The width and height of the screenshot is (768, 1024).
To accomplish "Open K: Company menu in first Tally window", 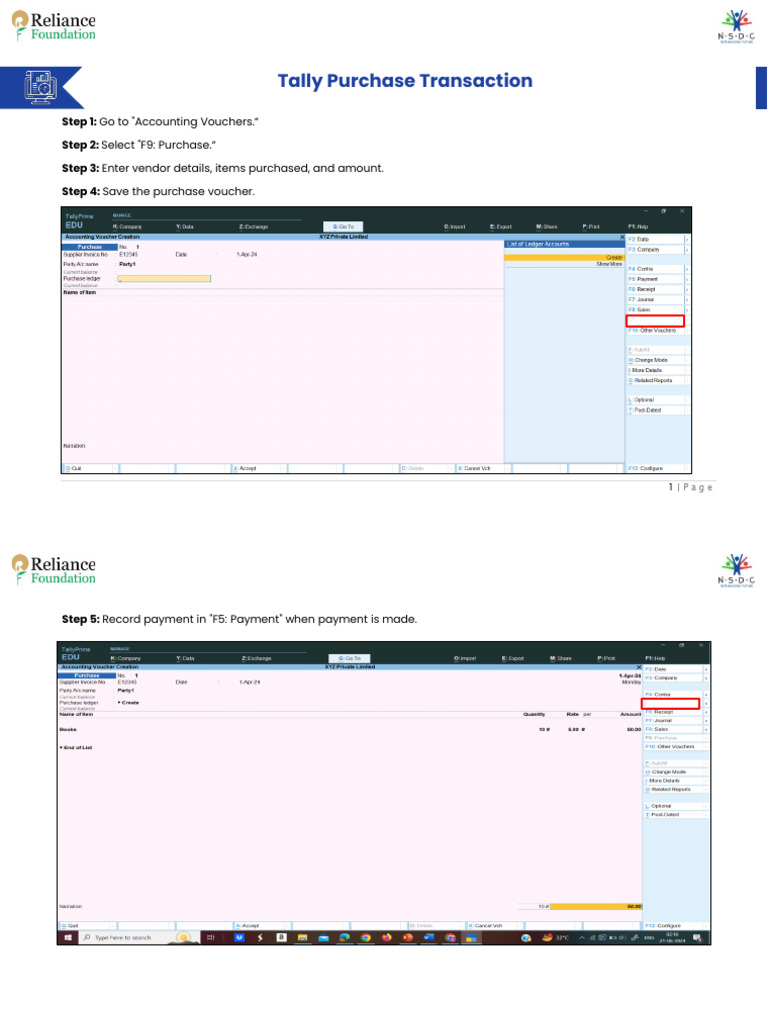I will coord(127,227).
